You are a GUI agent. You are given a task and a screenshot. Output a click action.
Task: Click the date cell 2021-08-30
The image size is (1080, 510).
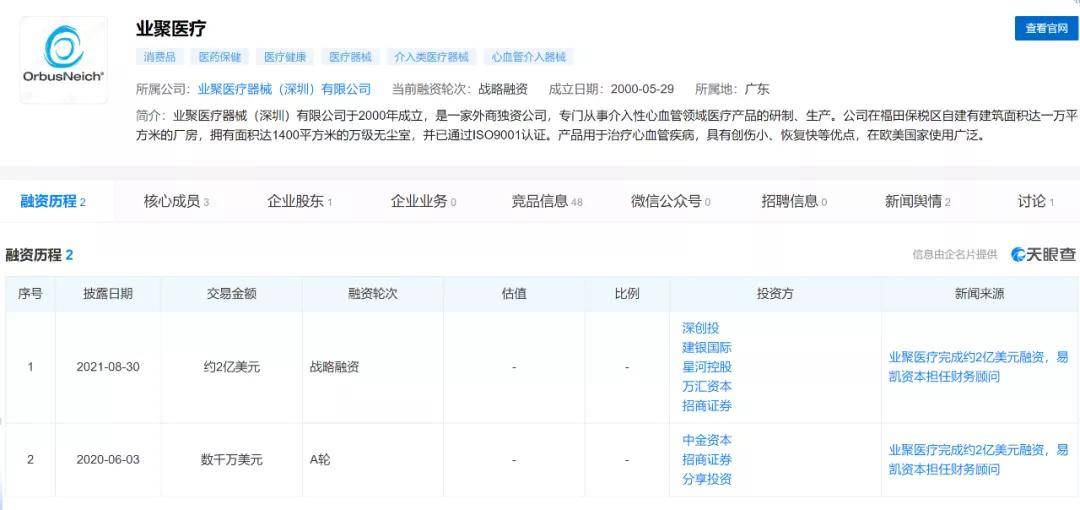point(108,367)
